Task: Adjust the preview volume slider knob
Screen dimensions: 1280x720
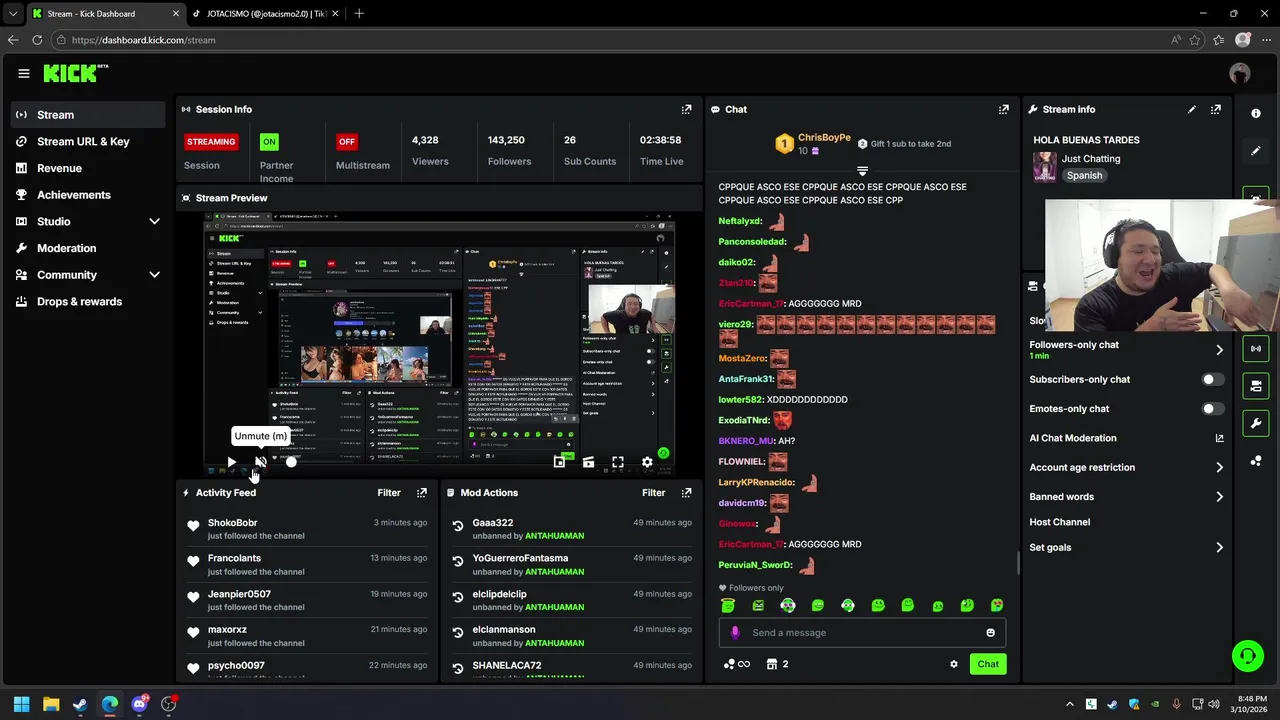Action: tap(291, 462)
